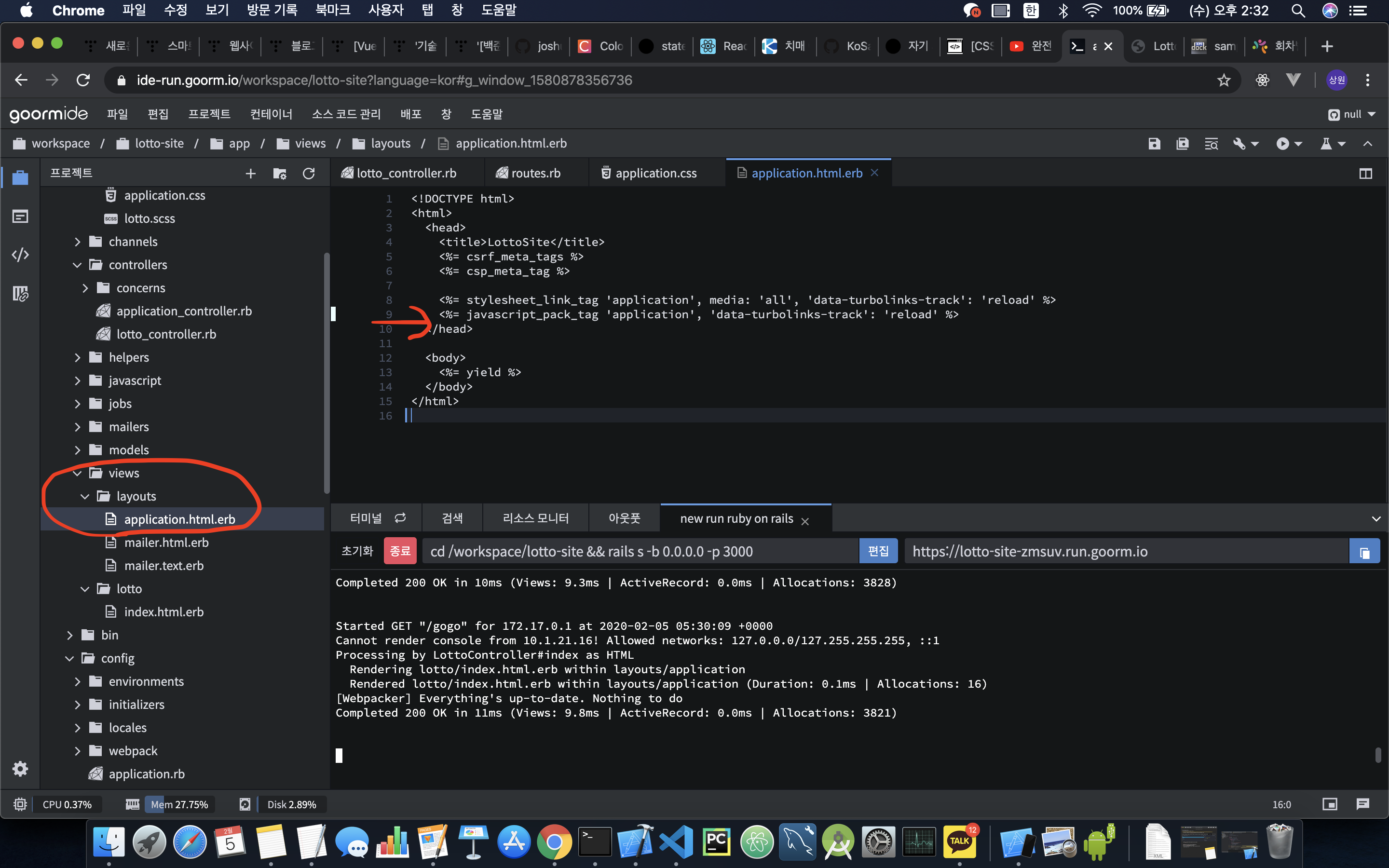Add new file with the plus icon
The width and height of the screenshot is (1389, 868).
point(250,174)
